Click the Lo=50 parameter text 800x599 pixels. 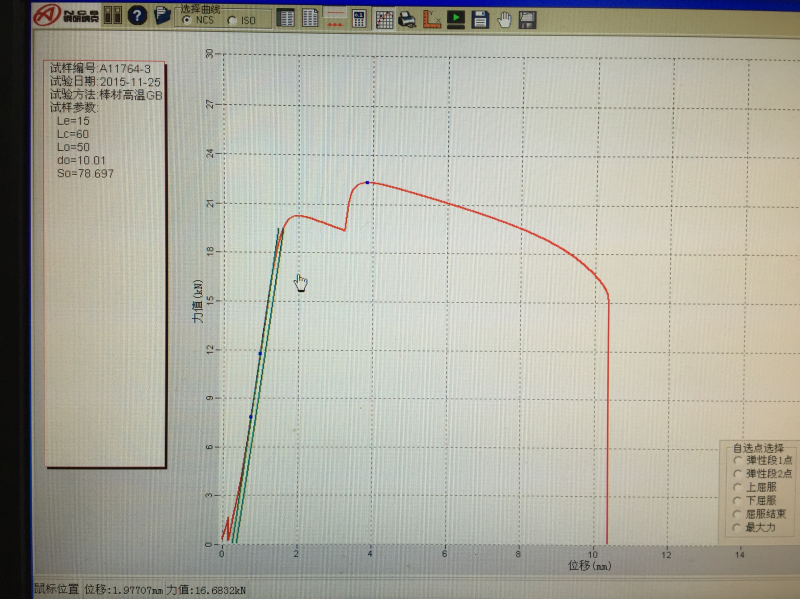coord(73,147)
